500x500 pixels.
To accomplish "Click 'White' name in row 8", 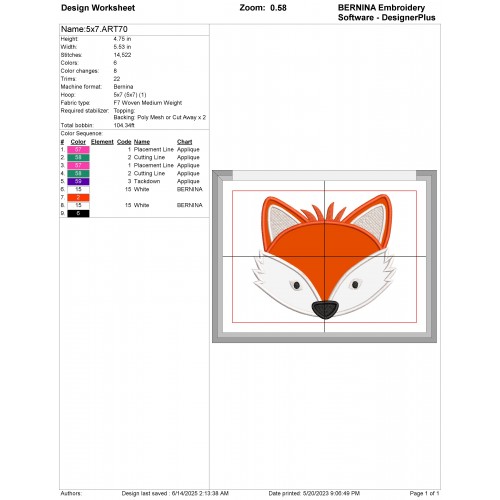I will [141, 206].
